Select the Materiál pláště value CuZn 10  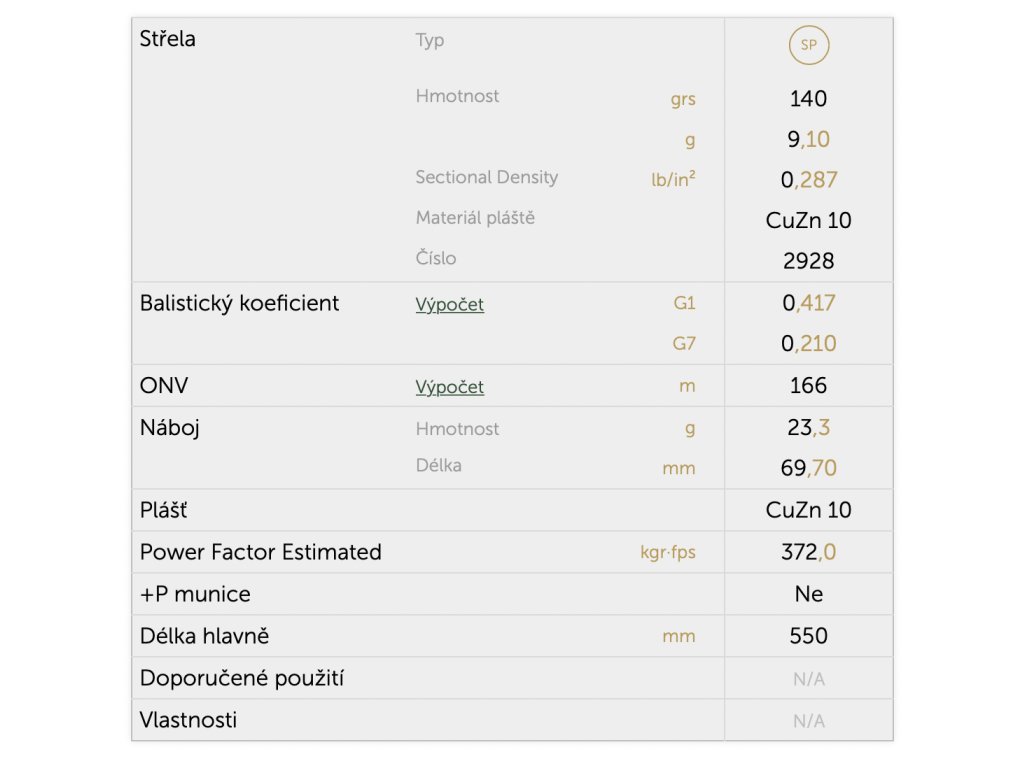click(808, 220)
